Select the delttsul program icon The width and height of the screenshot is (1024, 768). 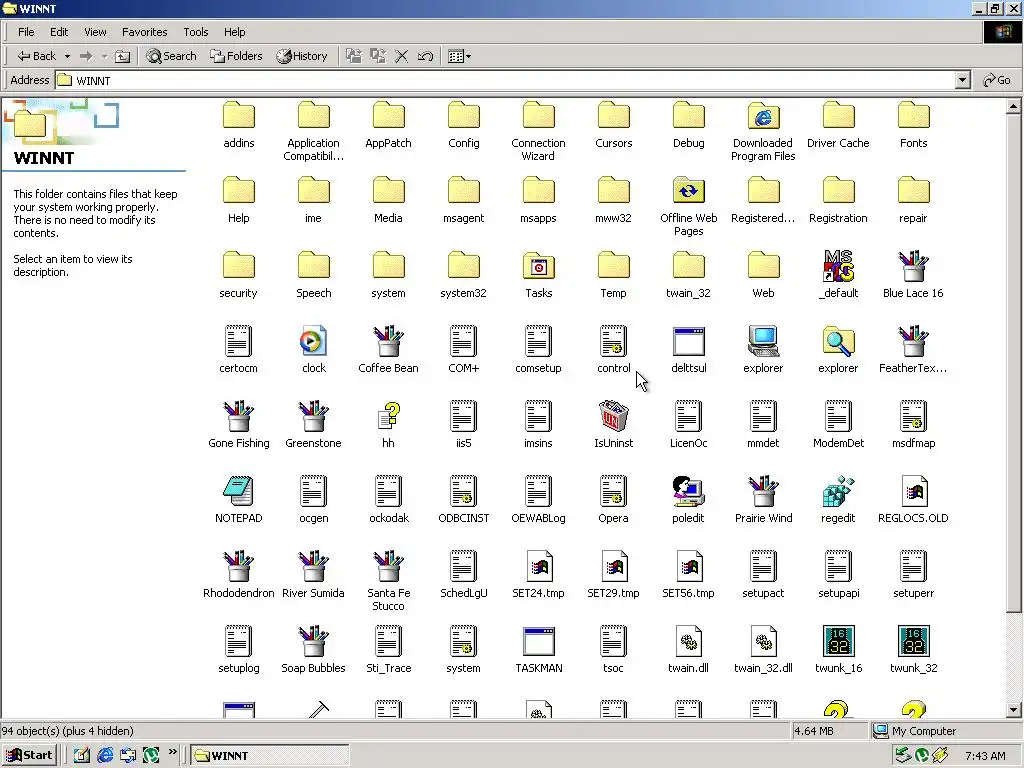pyautogui.click(x=688, y=341)
